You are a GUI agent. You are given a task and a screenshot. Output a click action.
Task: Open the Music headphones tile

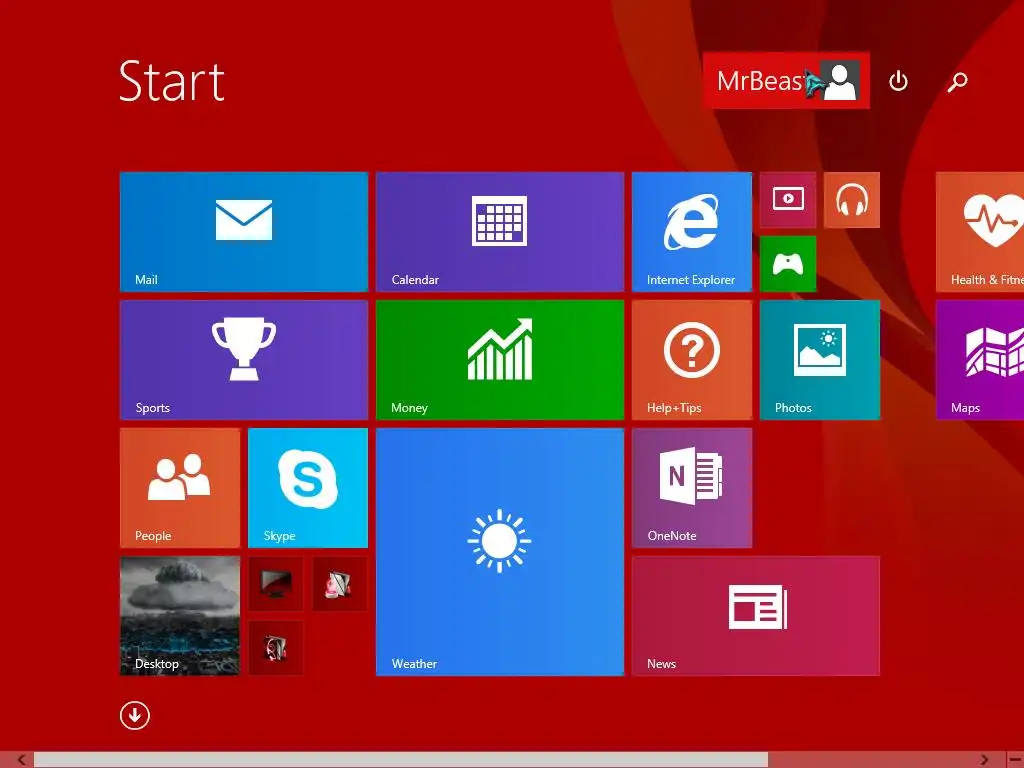point(852,200)
